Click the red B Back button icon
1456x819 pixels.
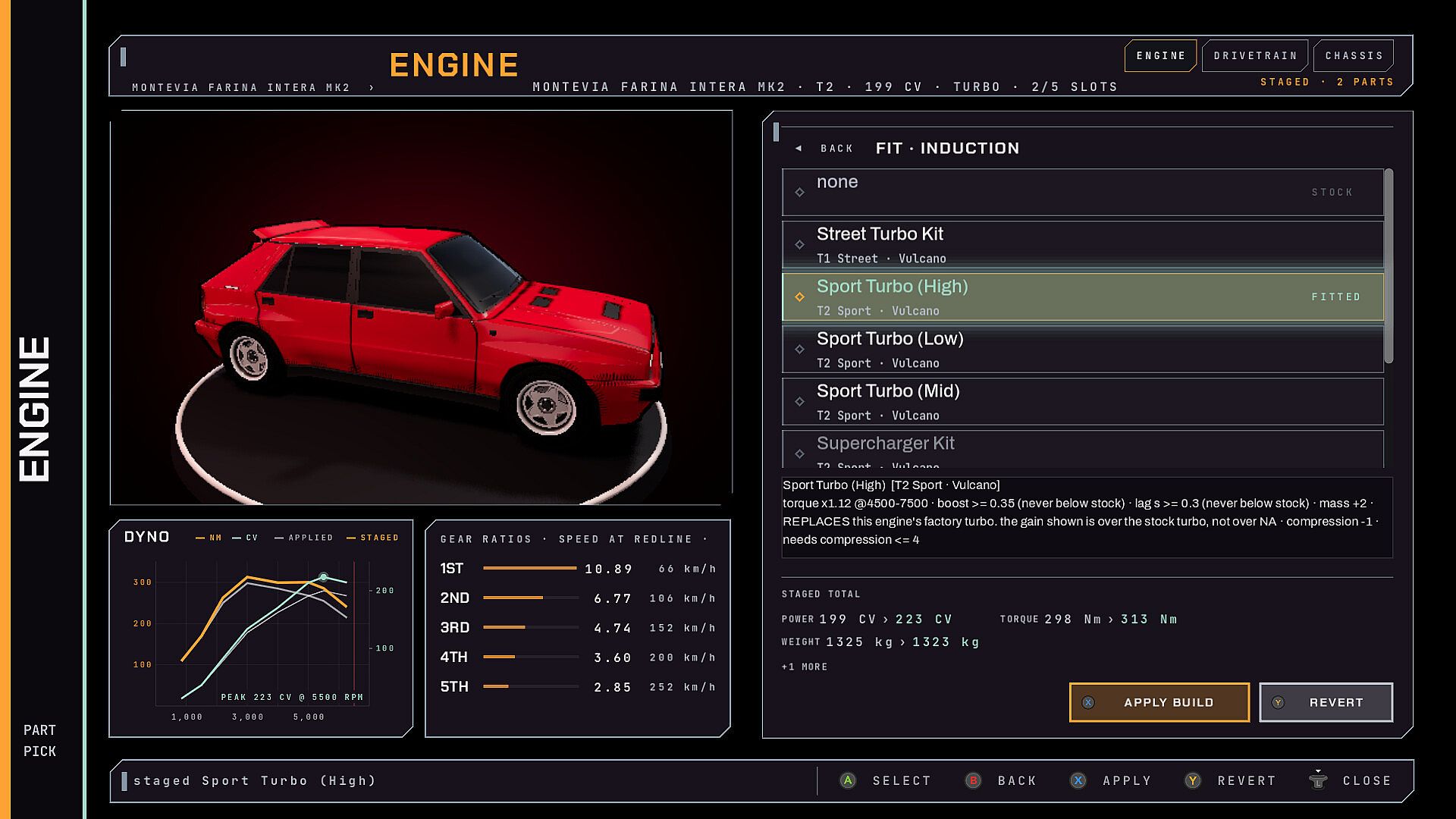[973, 780]
